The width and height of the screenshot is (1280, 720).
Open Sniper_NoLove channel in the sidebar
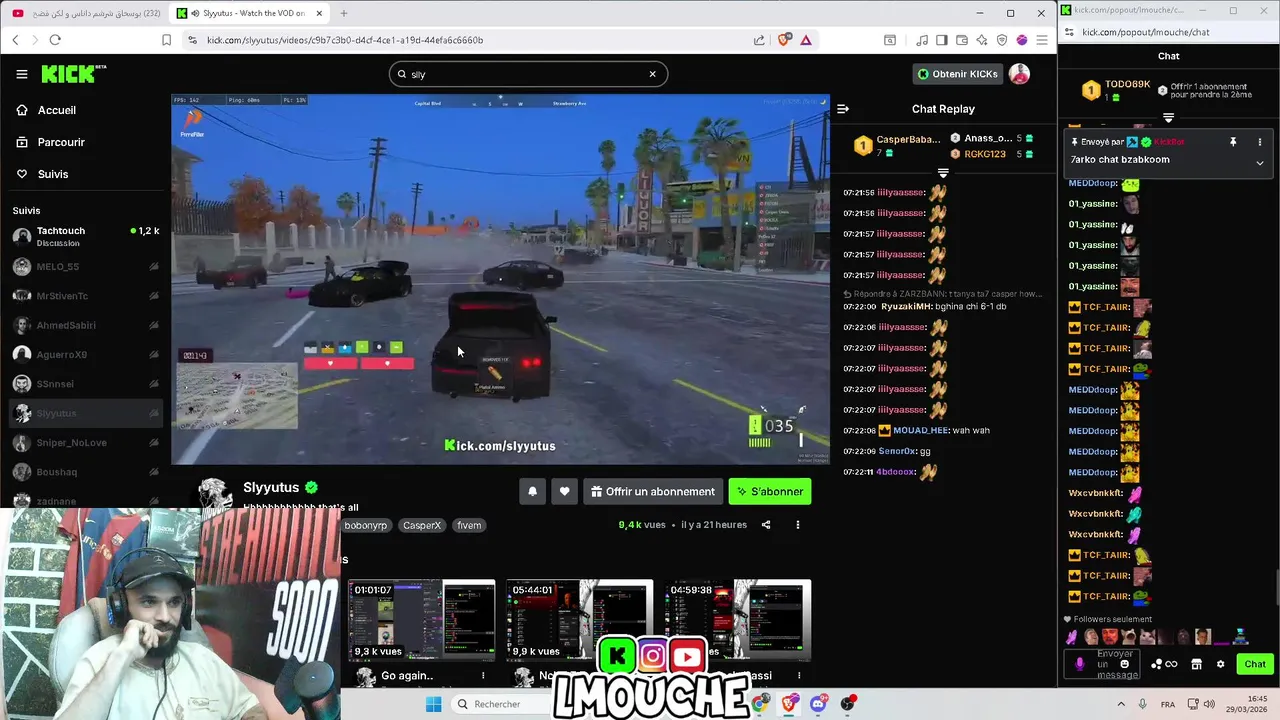pyautogui.click(x=85, y=442)
